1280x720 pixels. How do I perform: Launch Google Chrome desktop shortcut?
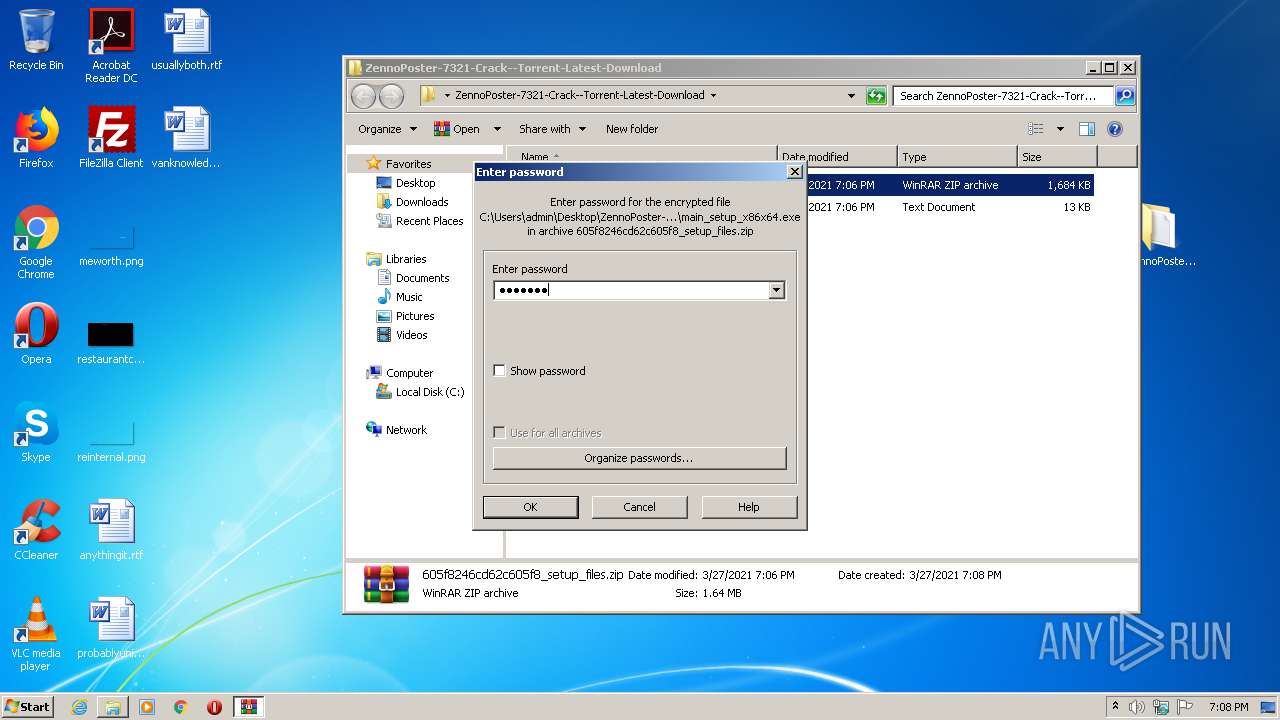pyautogui.click(x=36, y=243)
